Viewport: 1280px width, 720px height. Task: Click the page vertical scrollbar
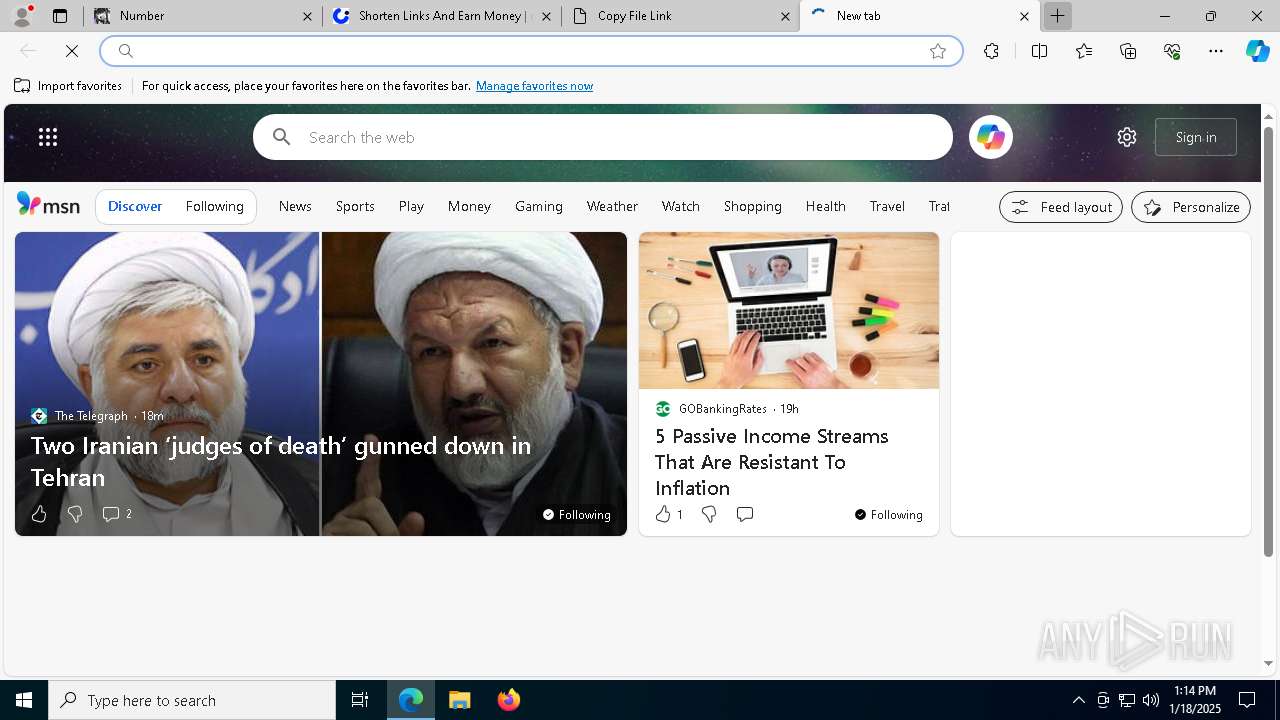[x=1268, y=343]
